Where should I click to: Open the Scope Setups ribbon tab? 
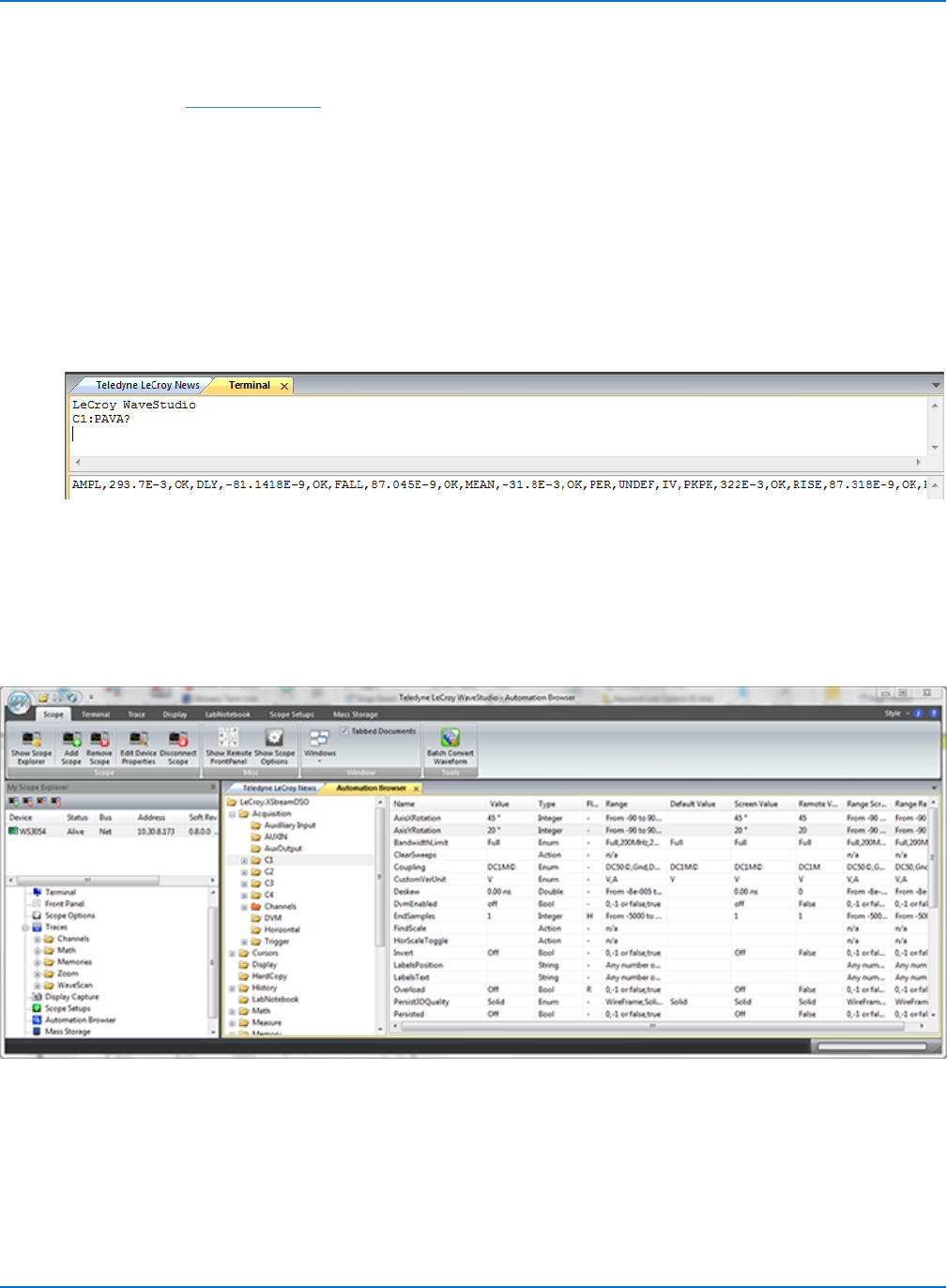tap(292, 714)
